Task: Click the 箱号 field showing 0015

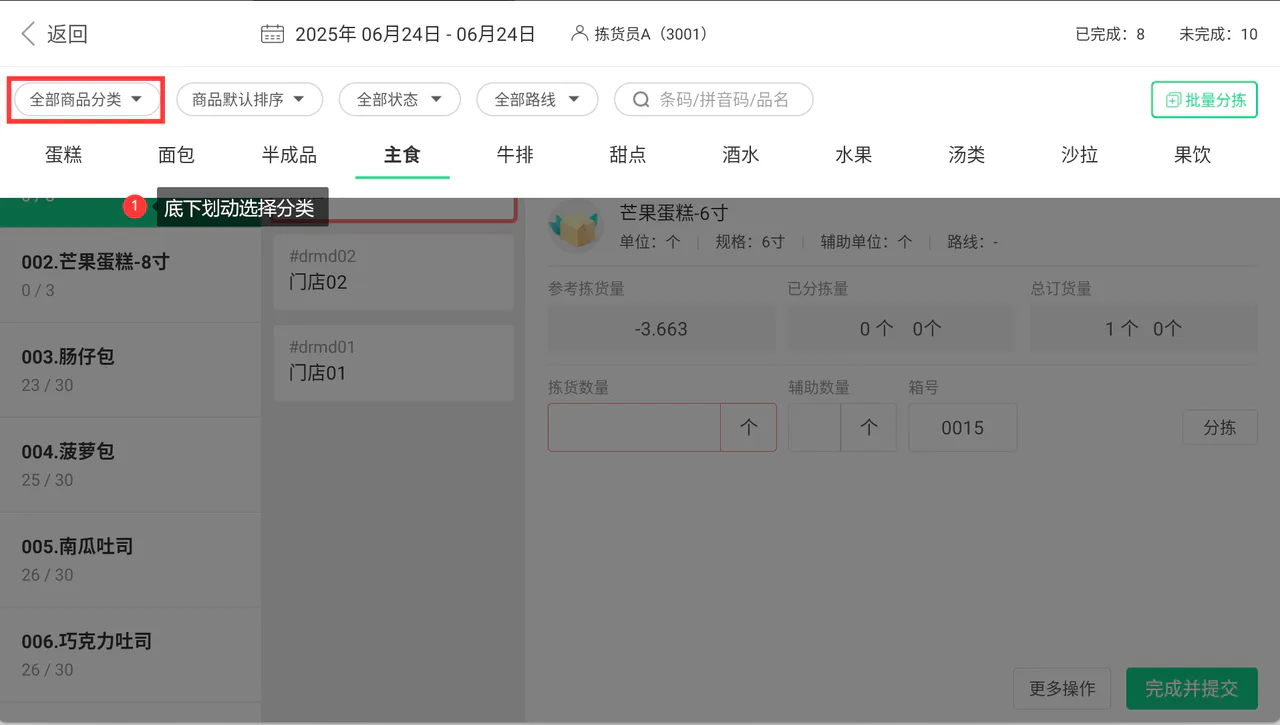Action: coord(963,428)
